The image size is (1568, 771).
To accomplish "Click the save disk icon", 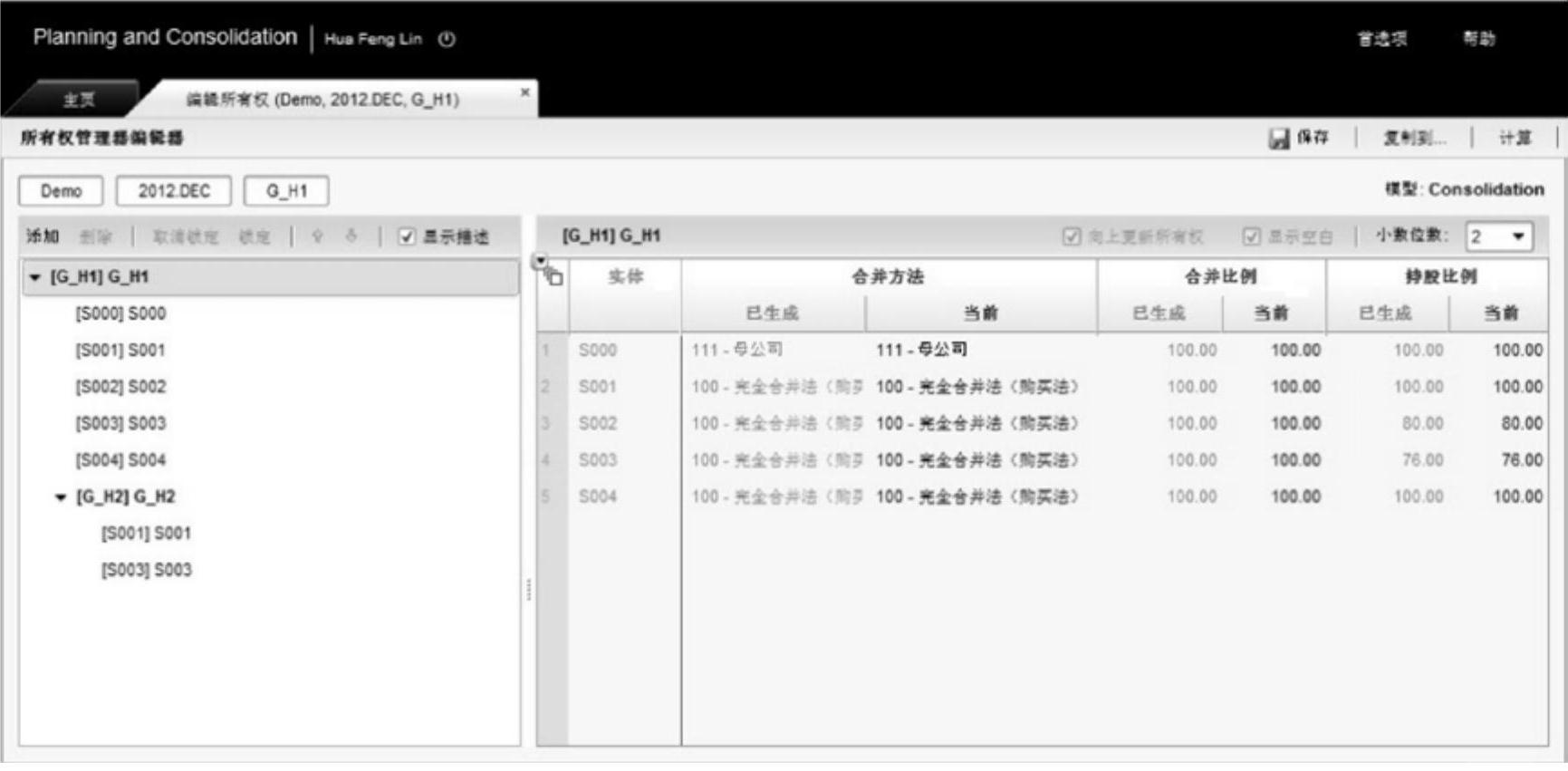I will pyautogui.click(x=1278, y=139).
